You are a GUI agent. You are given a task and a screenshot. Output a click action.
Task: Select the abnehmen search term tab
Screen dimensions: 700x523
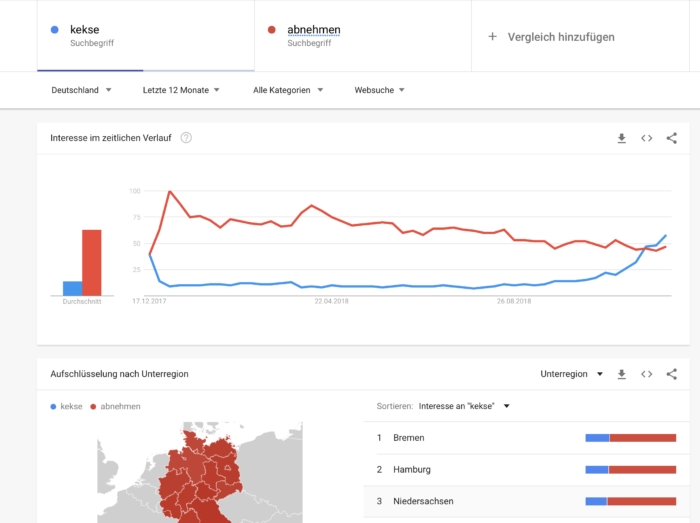(x=363, y=36)
